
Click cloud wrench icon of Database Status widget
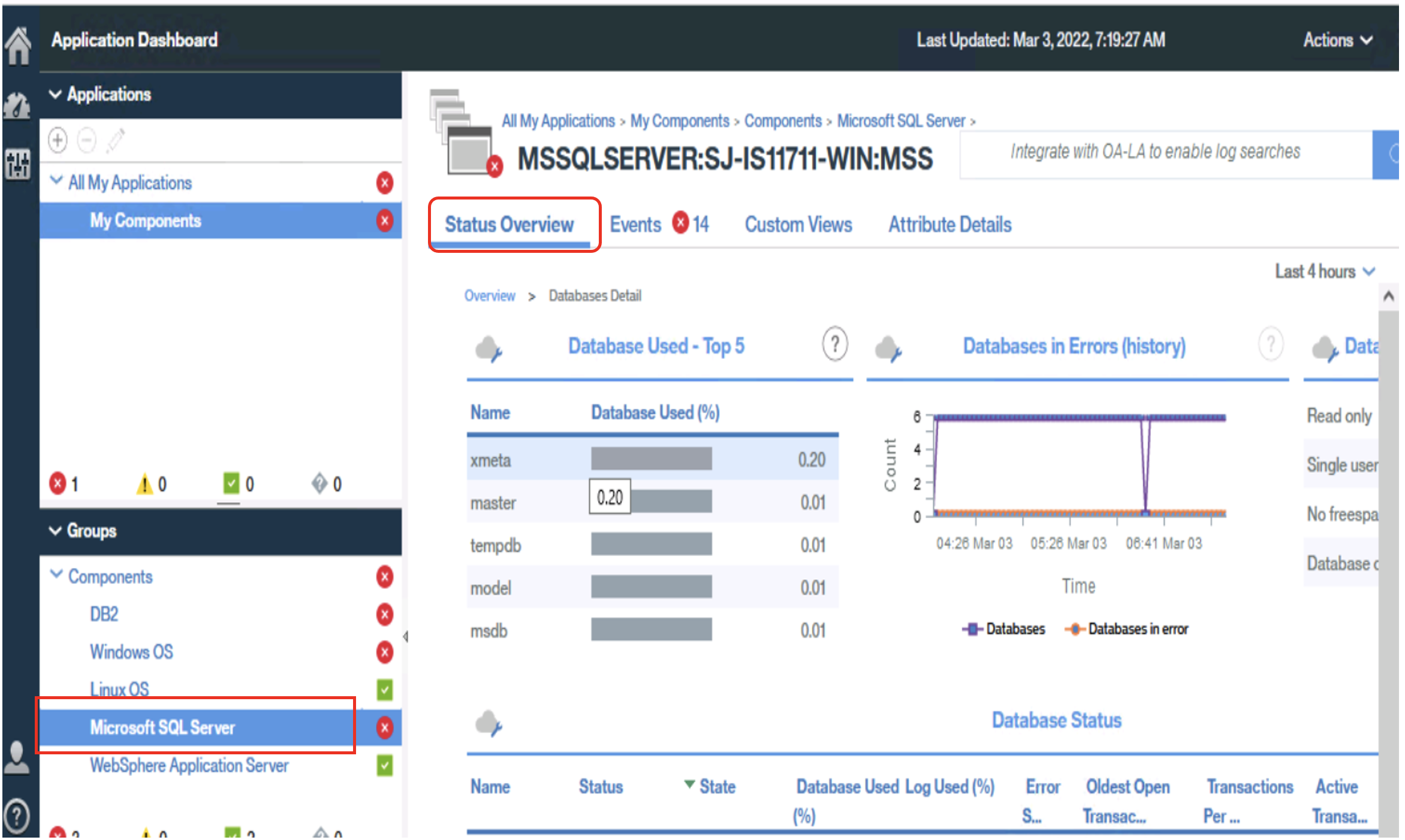[x=489, y=723]
